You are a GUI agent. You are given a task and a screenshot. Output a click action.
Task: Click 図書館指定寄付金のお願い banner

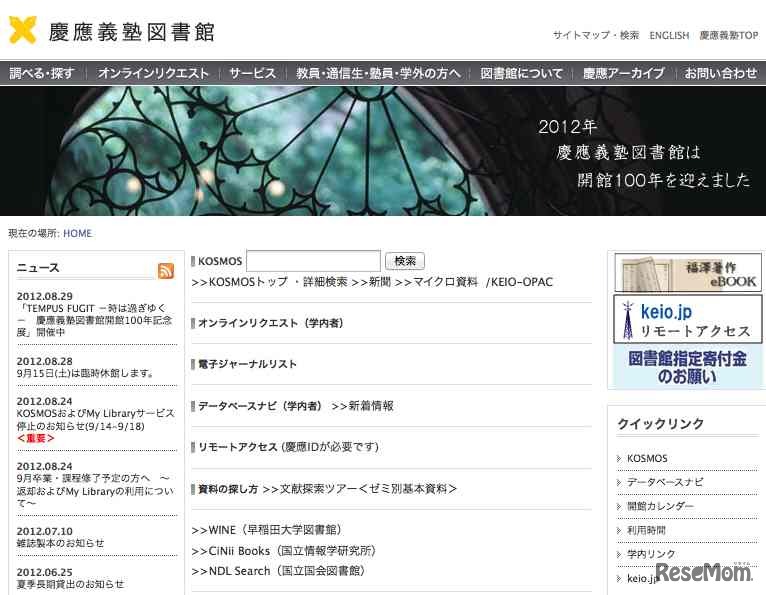point(687,366)
